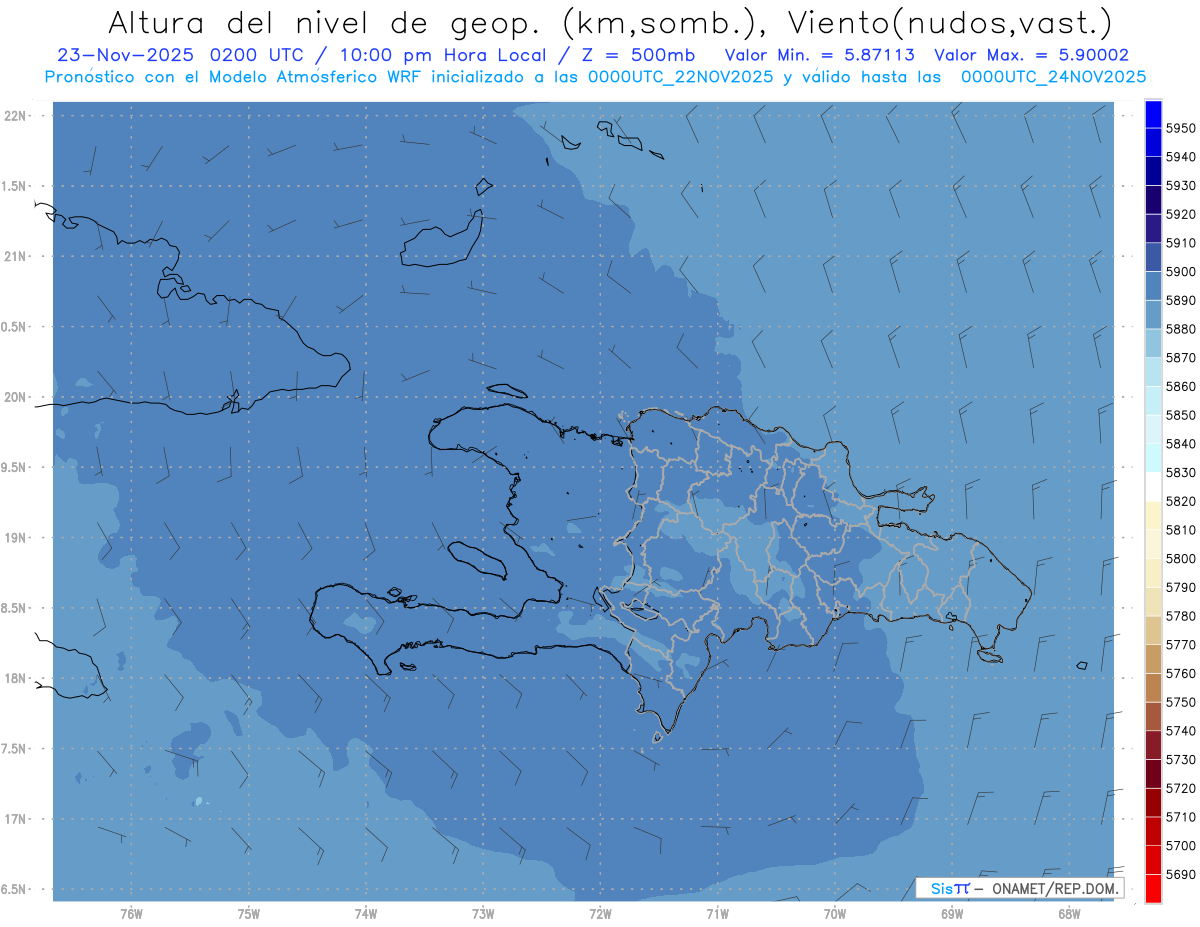
Task: Click the "21N" latitude label
Action: 15,257
